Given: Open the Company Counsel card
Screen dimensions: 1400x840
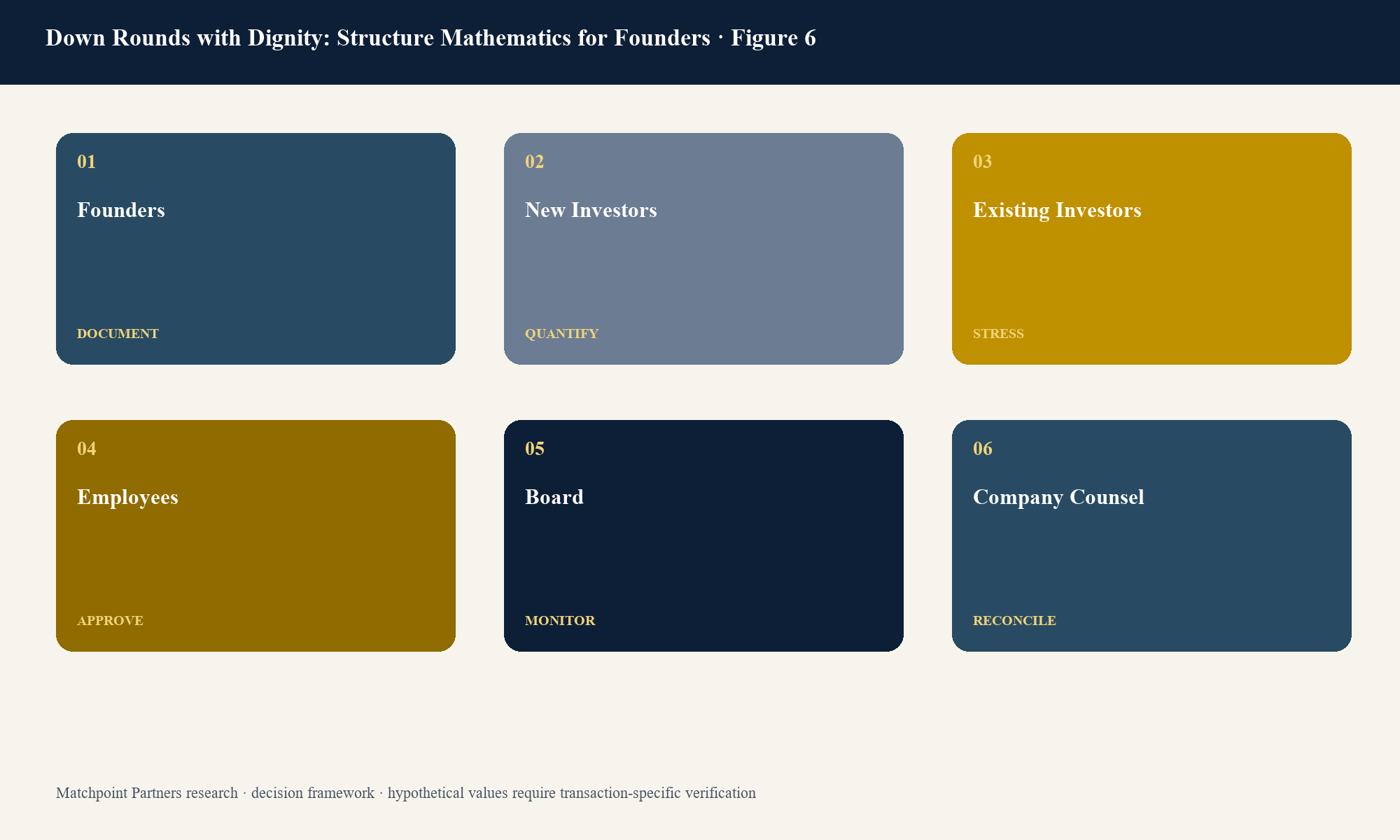Looking at the screenshot, I should [x=1151, y=535].
